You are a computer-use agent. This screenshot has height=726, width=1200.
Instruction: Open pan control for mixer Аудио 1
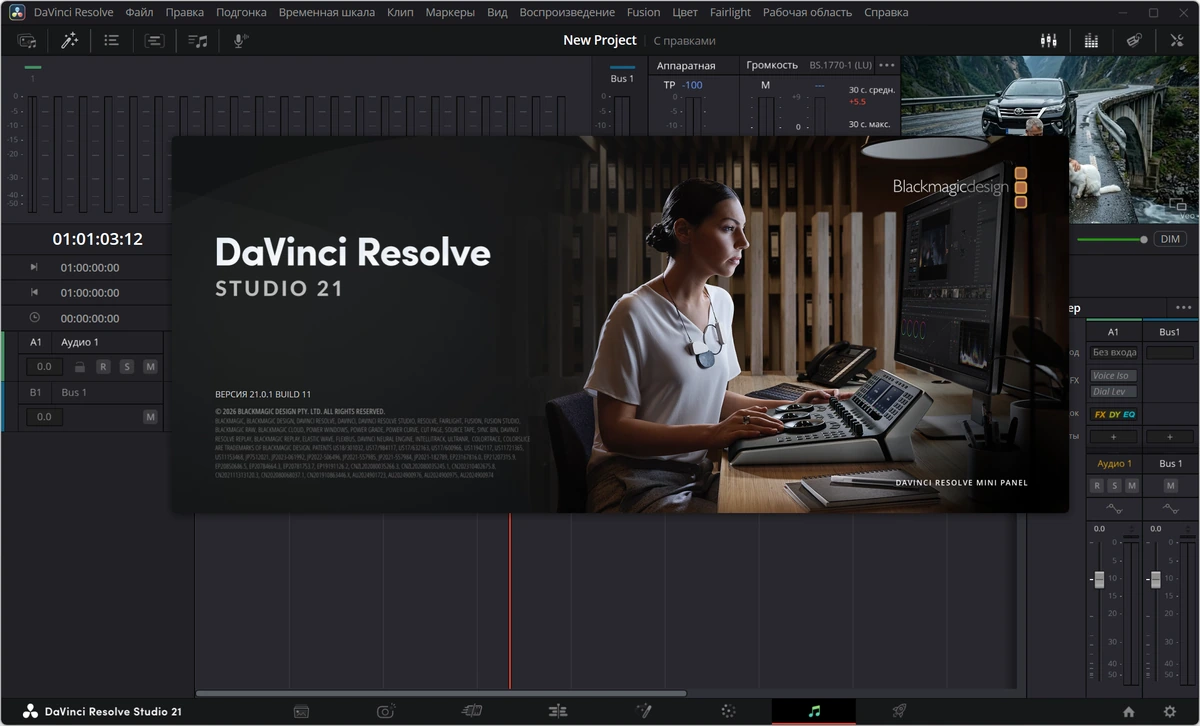click(x=1114, y=509)
